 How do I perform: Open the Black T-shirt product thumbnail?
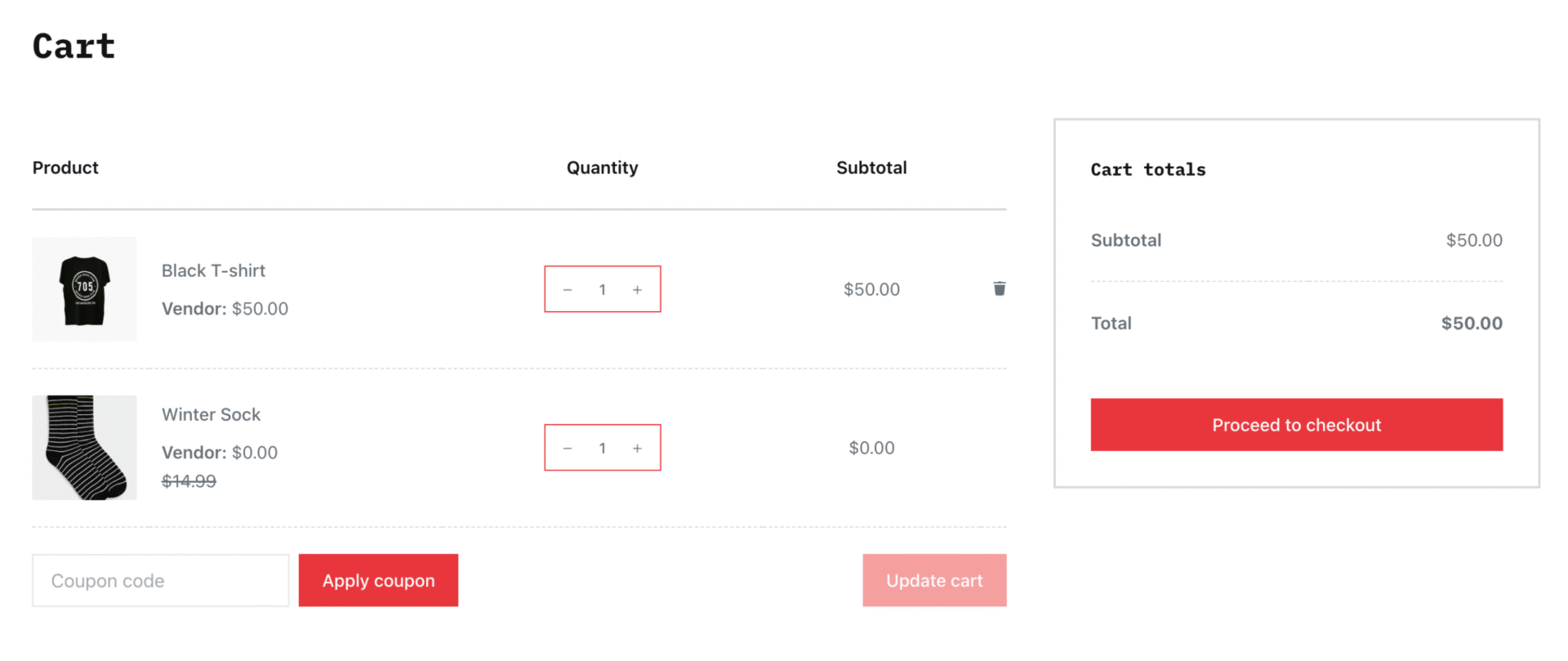point(84,289)
